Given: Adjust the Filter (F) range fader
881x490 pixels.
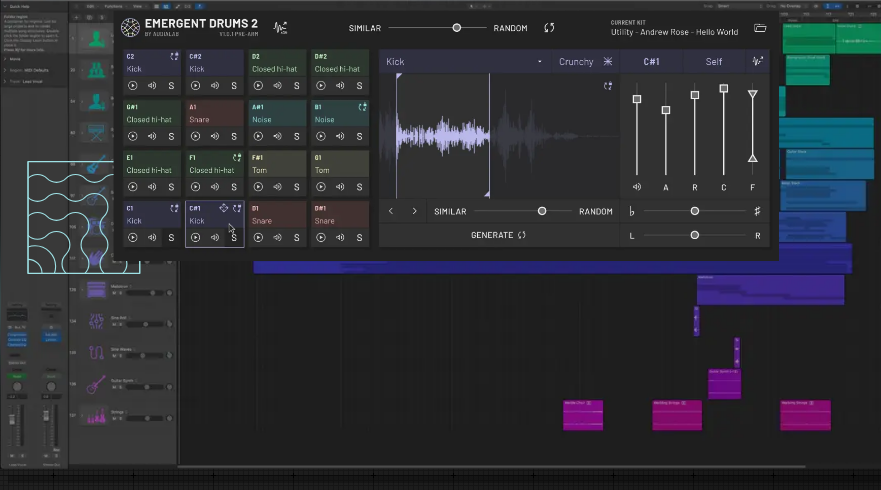Looking at the screenshot, I should [x=753, y=126].
